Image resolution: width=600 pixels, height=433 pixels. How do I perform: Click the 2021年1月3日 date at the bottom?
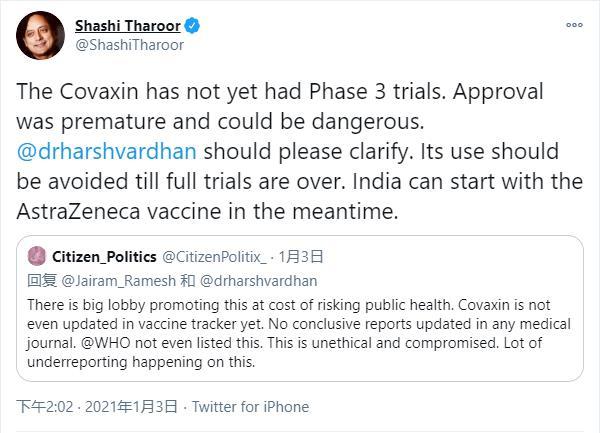point(134,407)
